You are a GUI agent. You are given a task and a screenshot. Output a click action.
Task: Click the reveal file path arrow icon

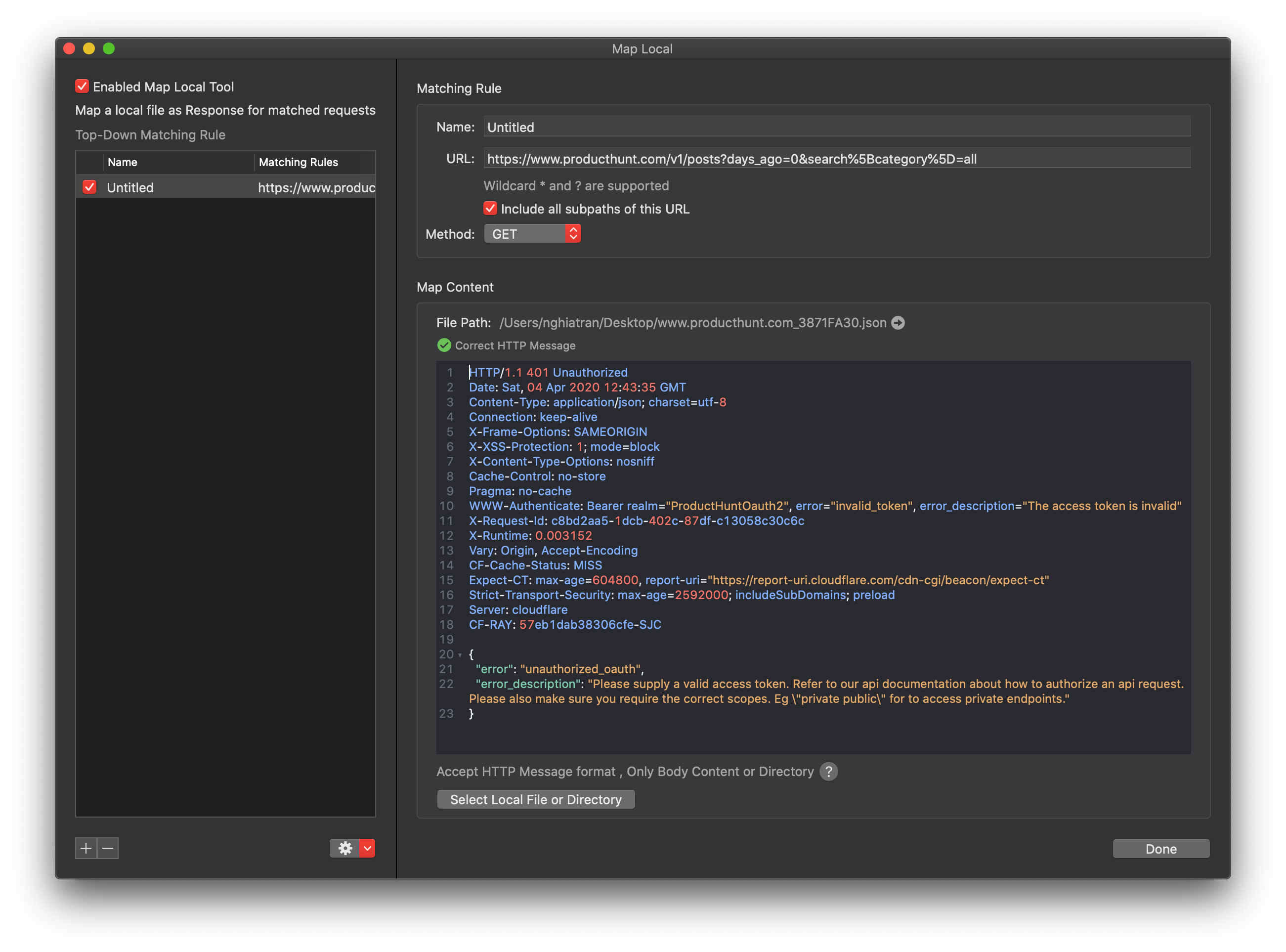coord(898,323)
